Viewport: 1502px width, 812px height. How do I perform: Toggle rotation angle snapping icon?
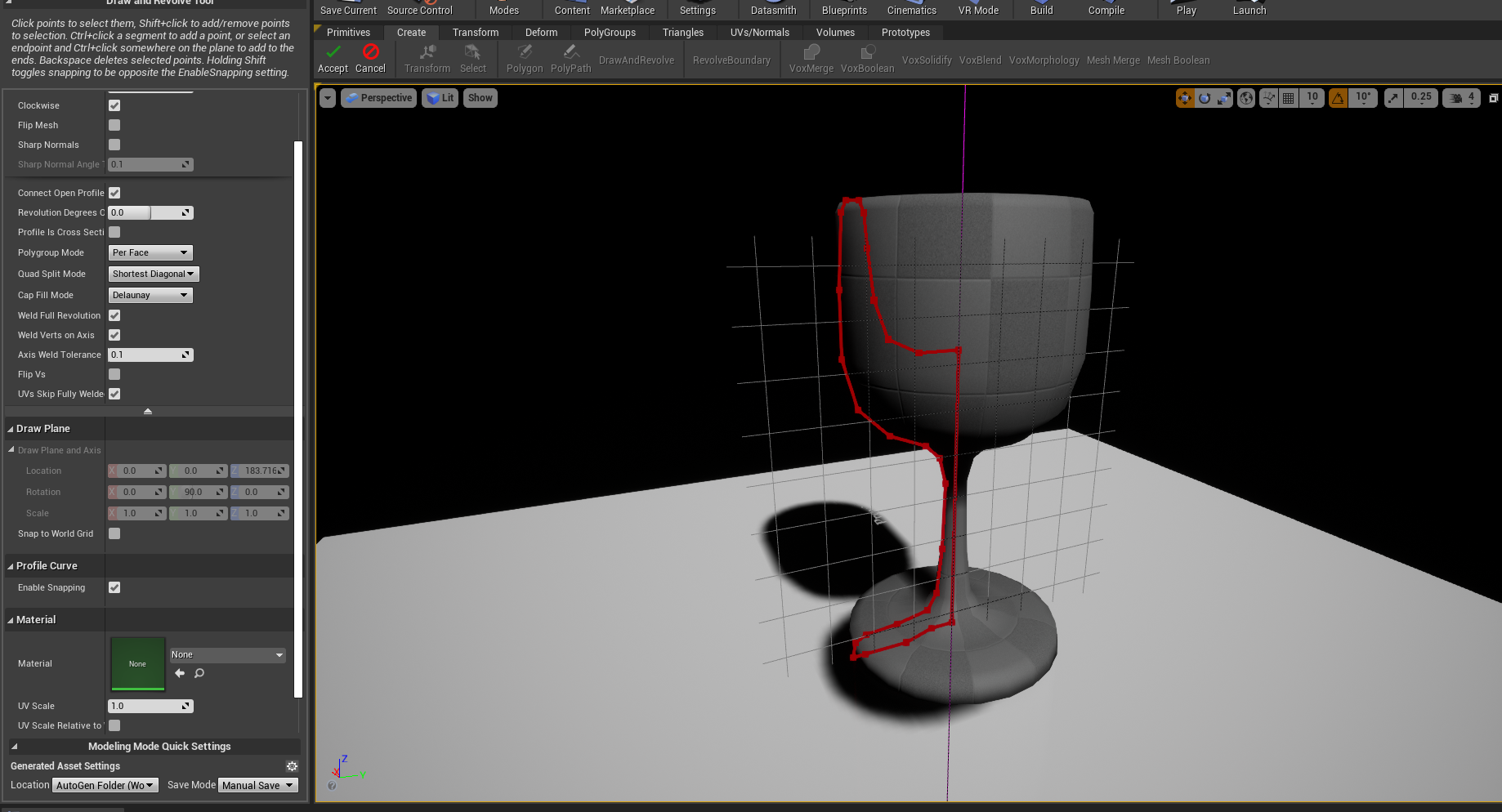pyautogui.click(x=1338, y=98)
